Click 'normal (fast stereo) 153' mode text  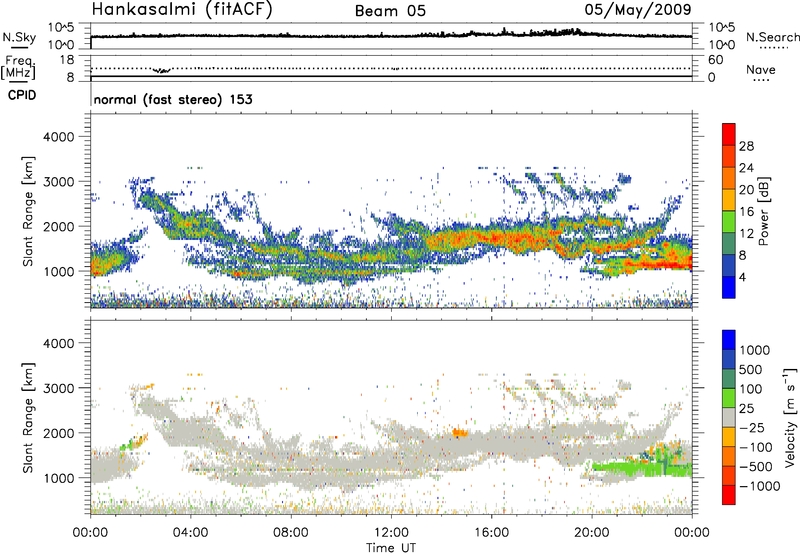tap(173, 99)
